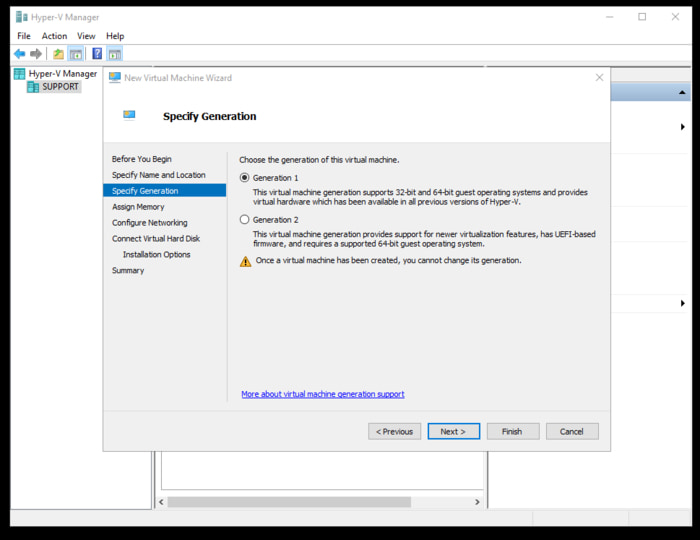The image size is (700, 540).
Task: Click the blue Help toolbar icon
Action: pyautogui.click(x=97, y=54)
